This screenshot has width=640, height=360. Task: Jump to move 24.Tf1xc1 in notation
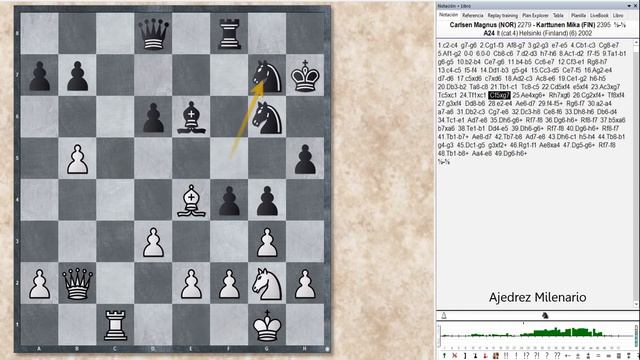tap(473, 95)
